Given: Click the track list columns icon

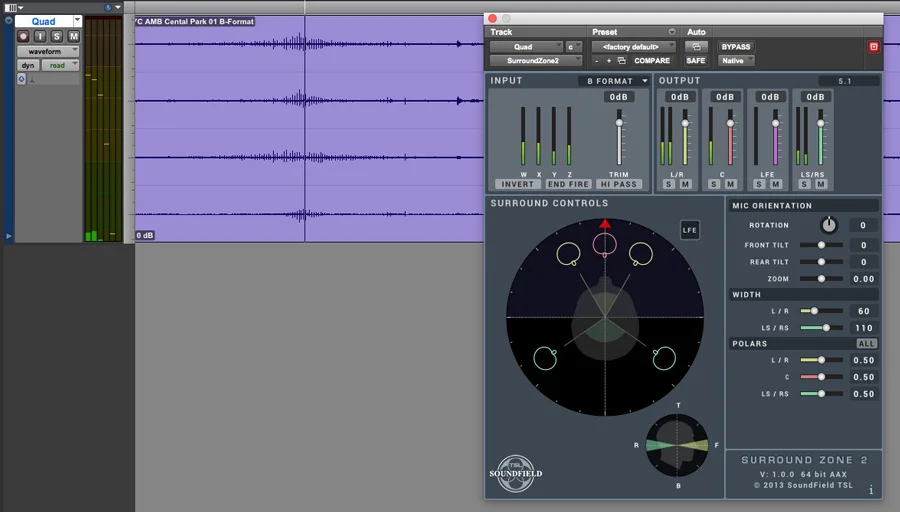Looking at the screenshot, I should click(x=10, y=7).
